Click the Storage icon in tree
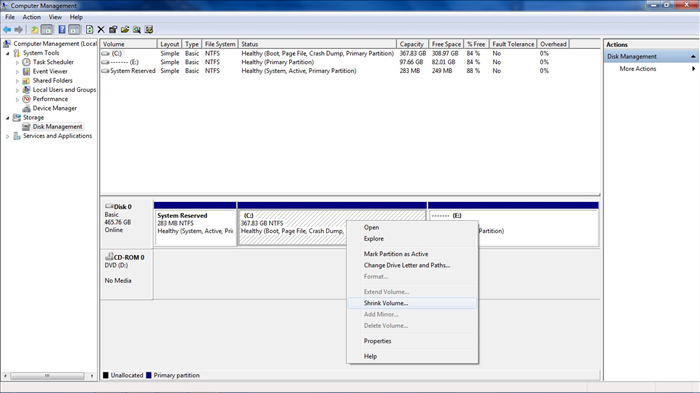 [x=17, y=117]
